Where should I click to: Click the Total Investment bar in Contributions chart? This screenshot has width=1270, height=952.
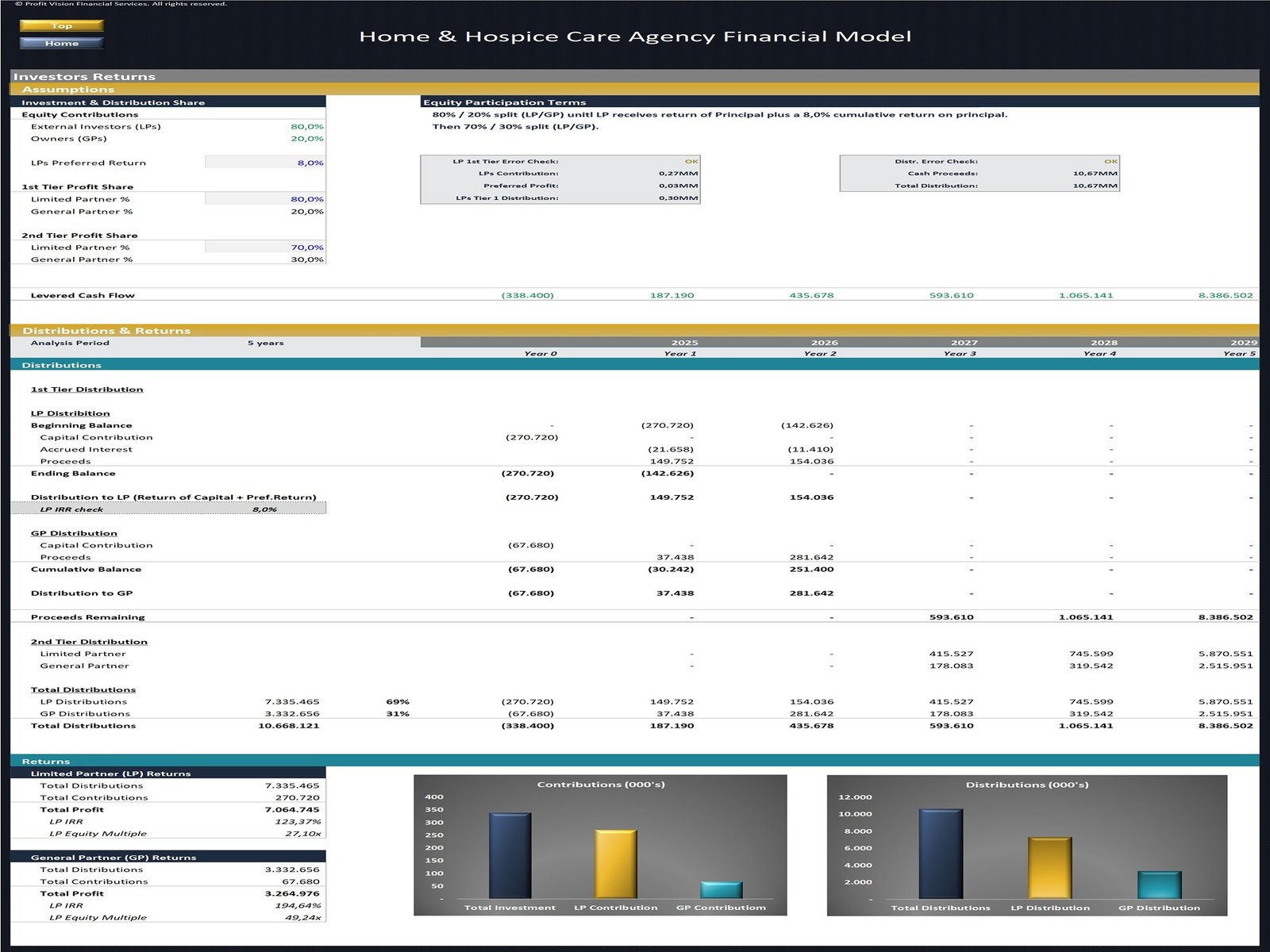[510, 855]
